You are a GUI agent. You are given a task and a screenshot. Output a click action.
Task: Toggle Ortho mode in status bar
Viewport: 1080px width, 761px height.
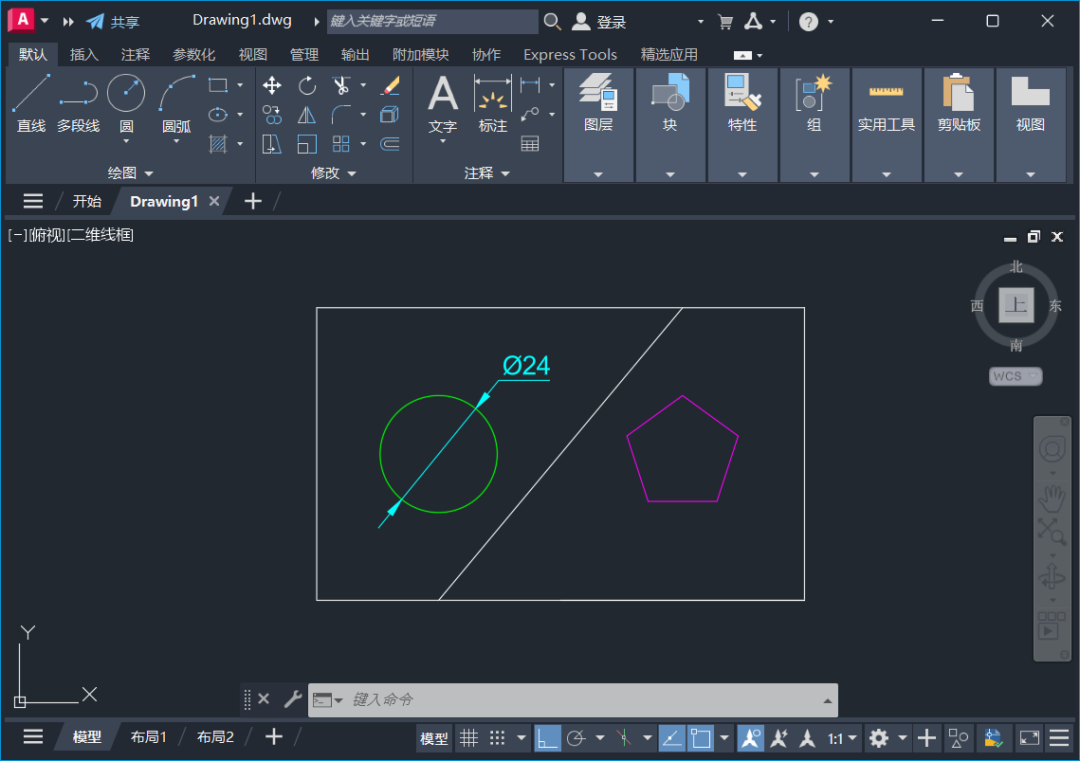(547, 738)
